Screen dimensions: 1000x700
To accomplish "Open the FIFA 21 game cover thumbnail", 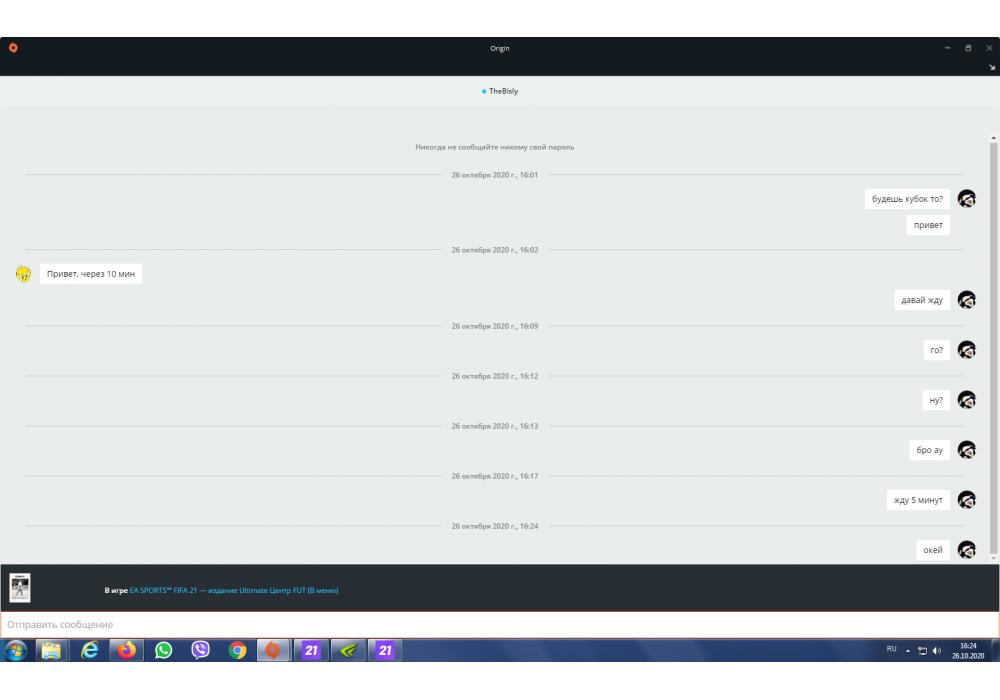I will coord(20,587).
